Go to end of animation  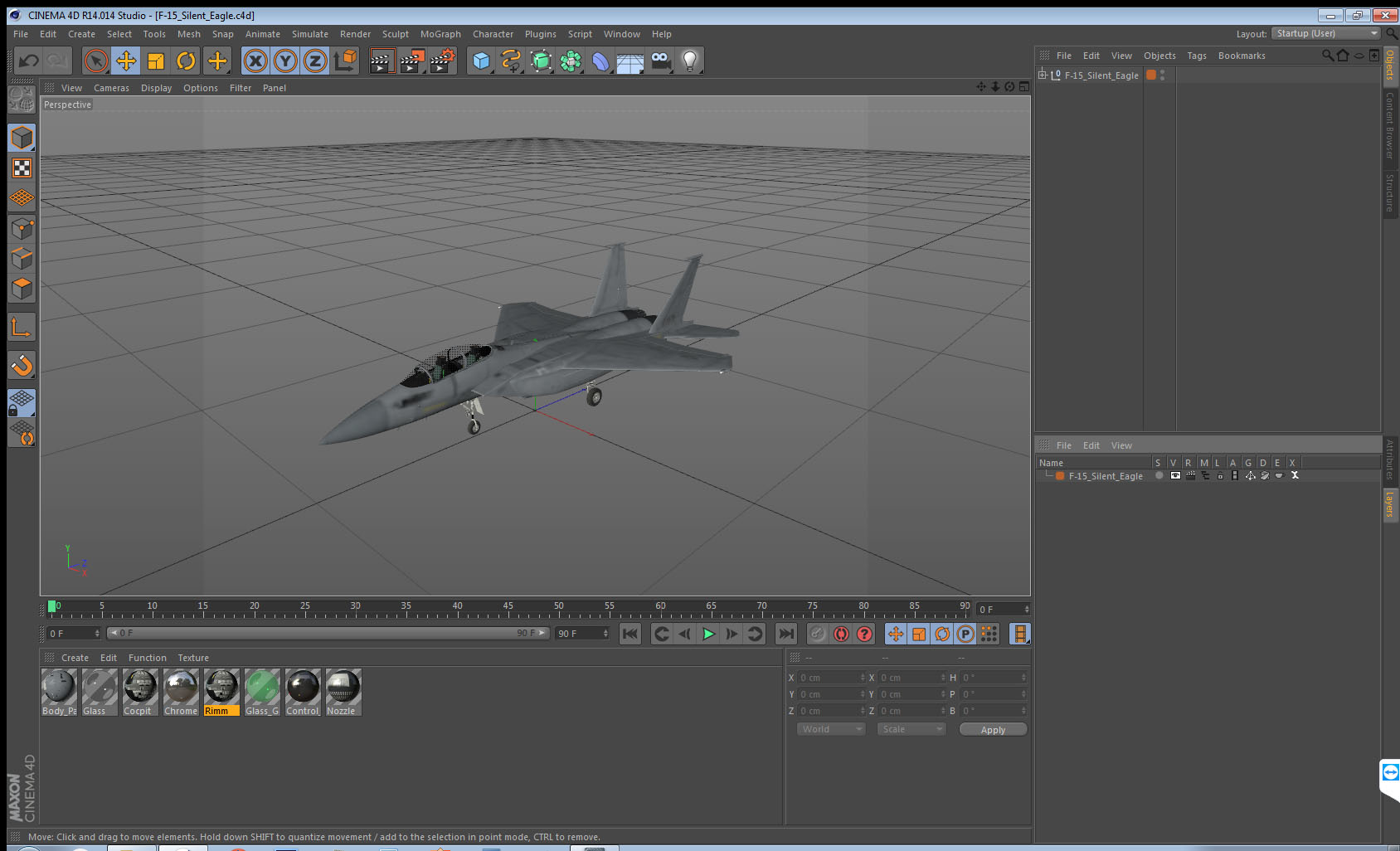785,634
